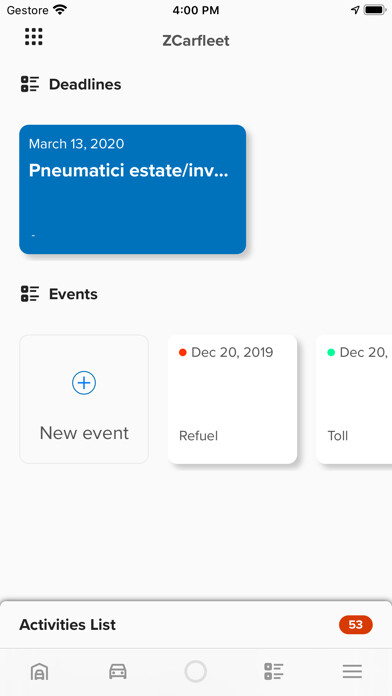Expand the Activities List panel
The height and width of the screenshot is (696, 392).
tap(196, 625)
